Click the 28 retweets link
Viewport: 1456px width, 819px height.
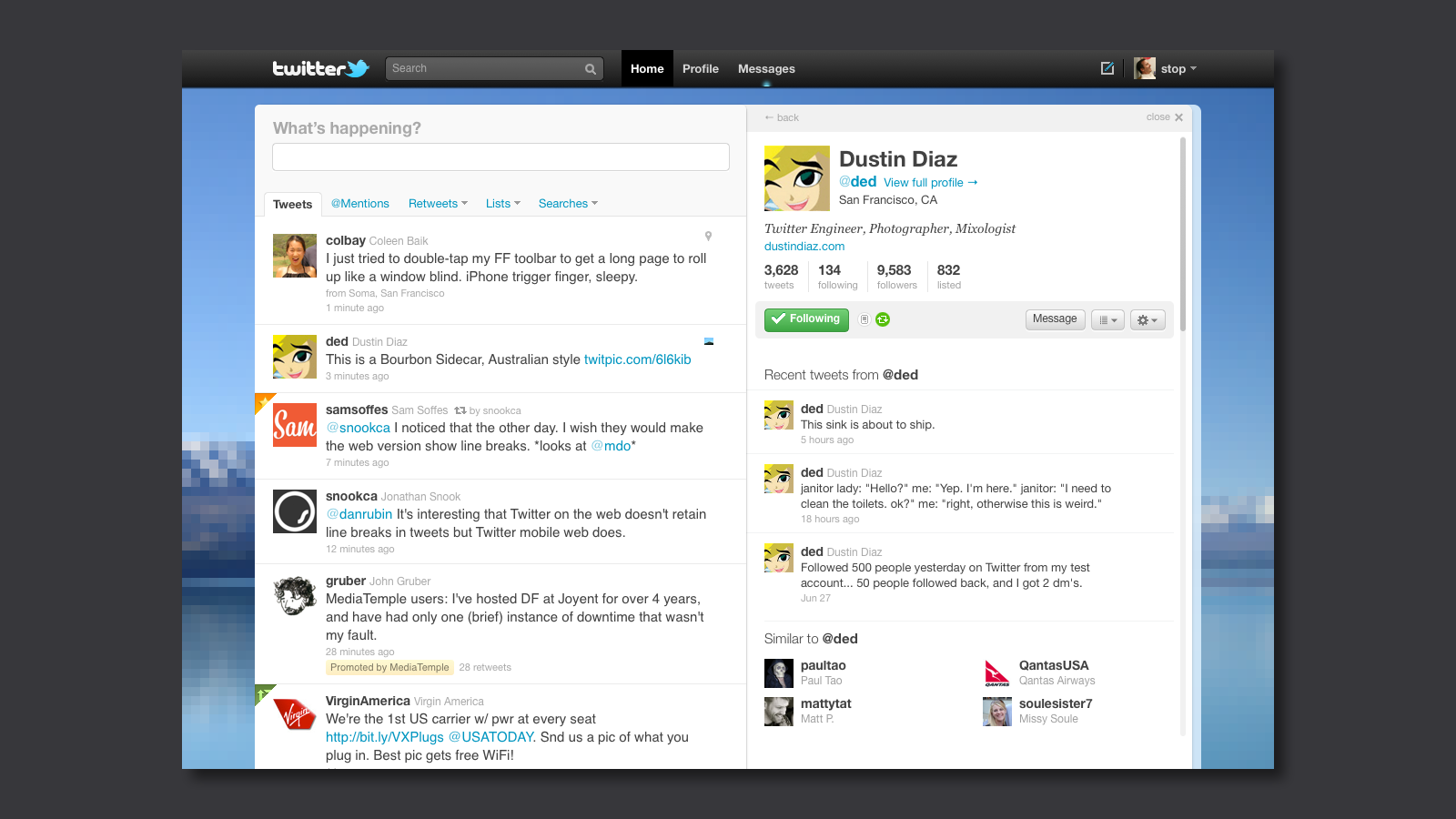[485, 668]
